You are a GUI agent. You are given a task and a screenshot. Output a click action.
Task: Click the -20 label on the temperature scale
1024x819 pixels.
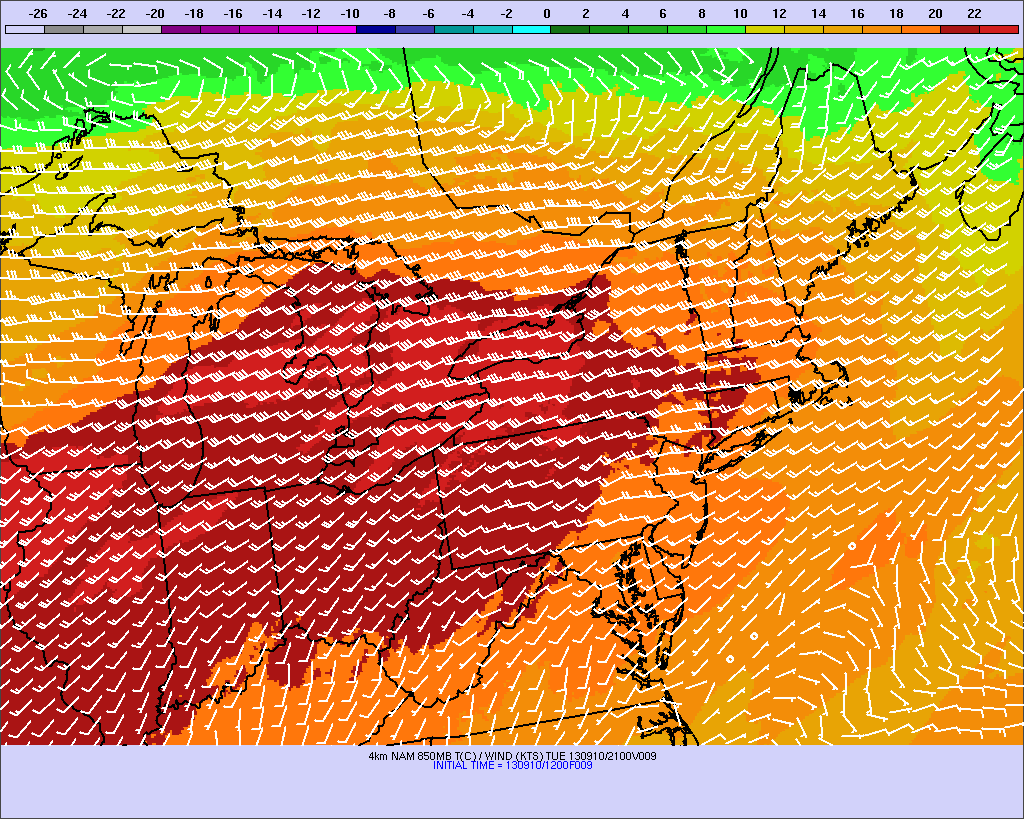click(x=155, y=14)
